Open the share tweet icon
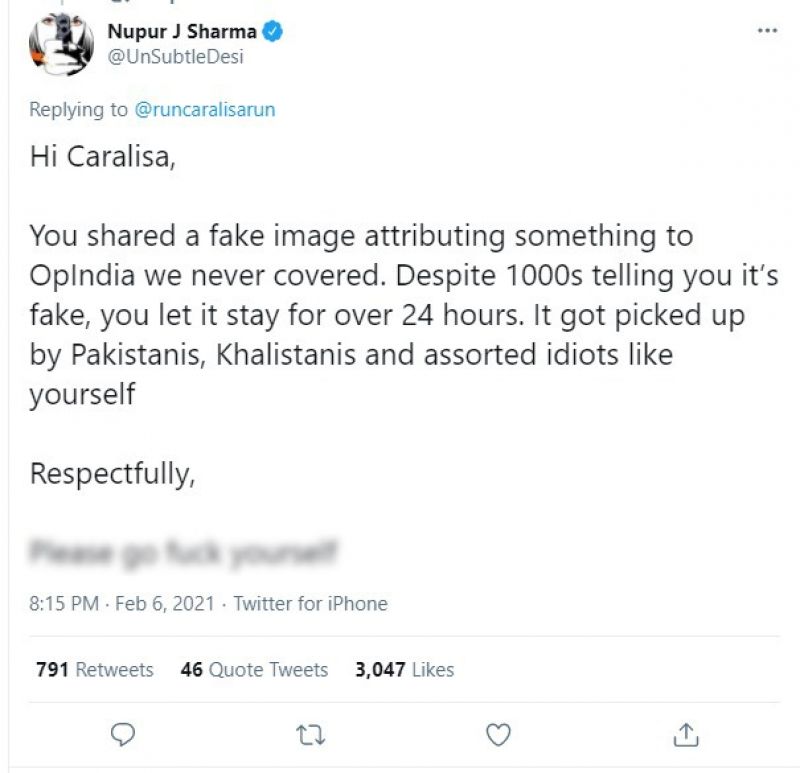This screenshot has width=800, height=773. point(686,735)
